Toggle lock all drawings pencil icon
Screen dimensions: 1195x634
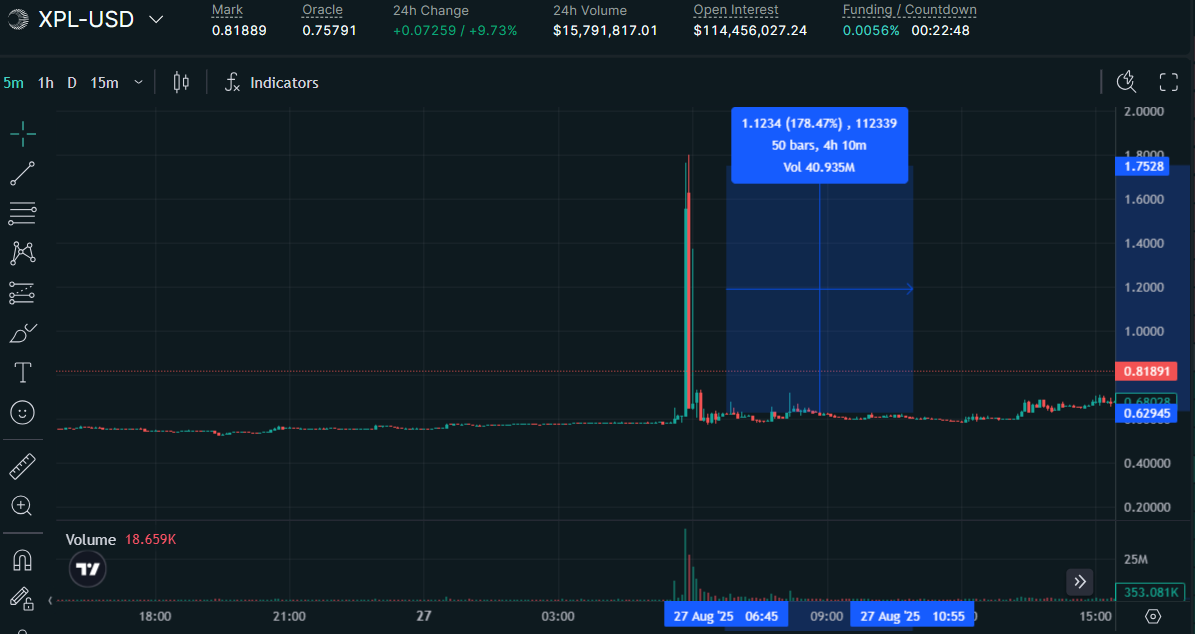tap(22, 599)
